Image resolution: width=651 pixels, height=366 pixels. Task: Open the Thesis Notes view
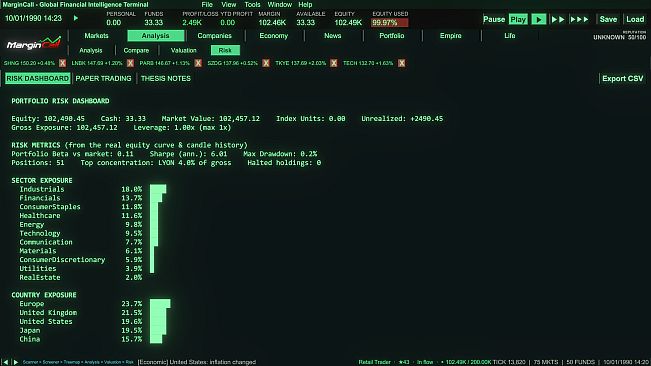(x=166, y=78)
